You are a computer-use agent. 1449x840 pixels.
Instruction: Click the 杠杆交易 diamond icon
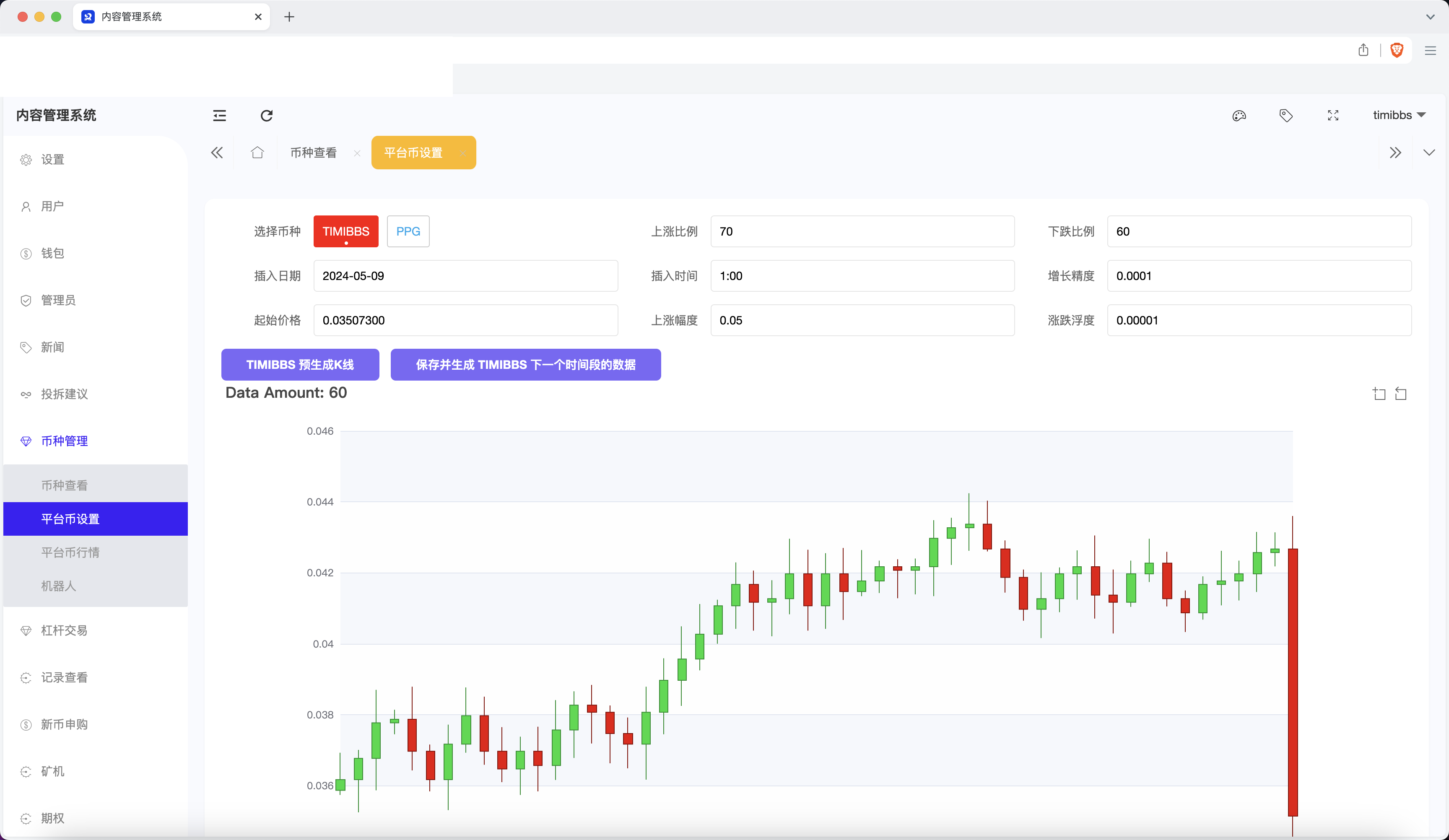(26, 631)
